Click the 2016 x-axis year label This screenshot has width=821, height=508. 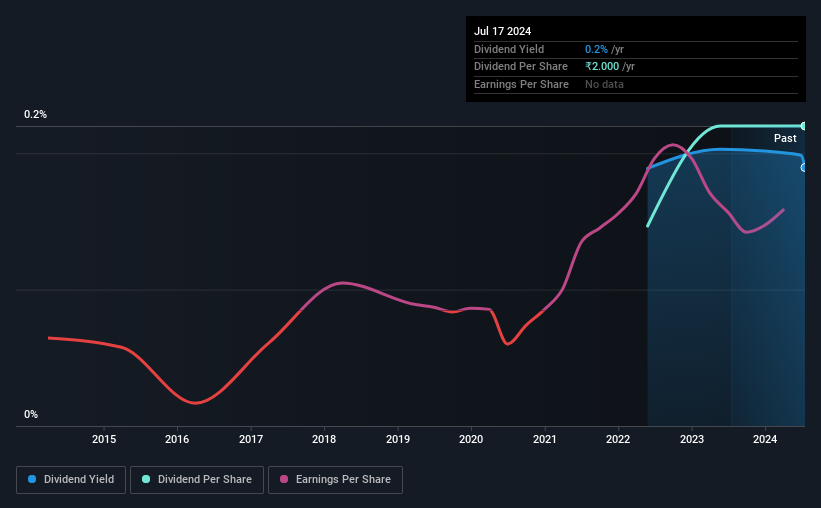click(177, 439)
